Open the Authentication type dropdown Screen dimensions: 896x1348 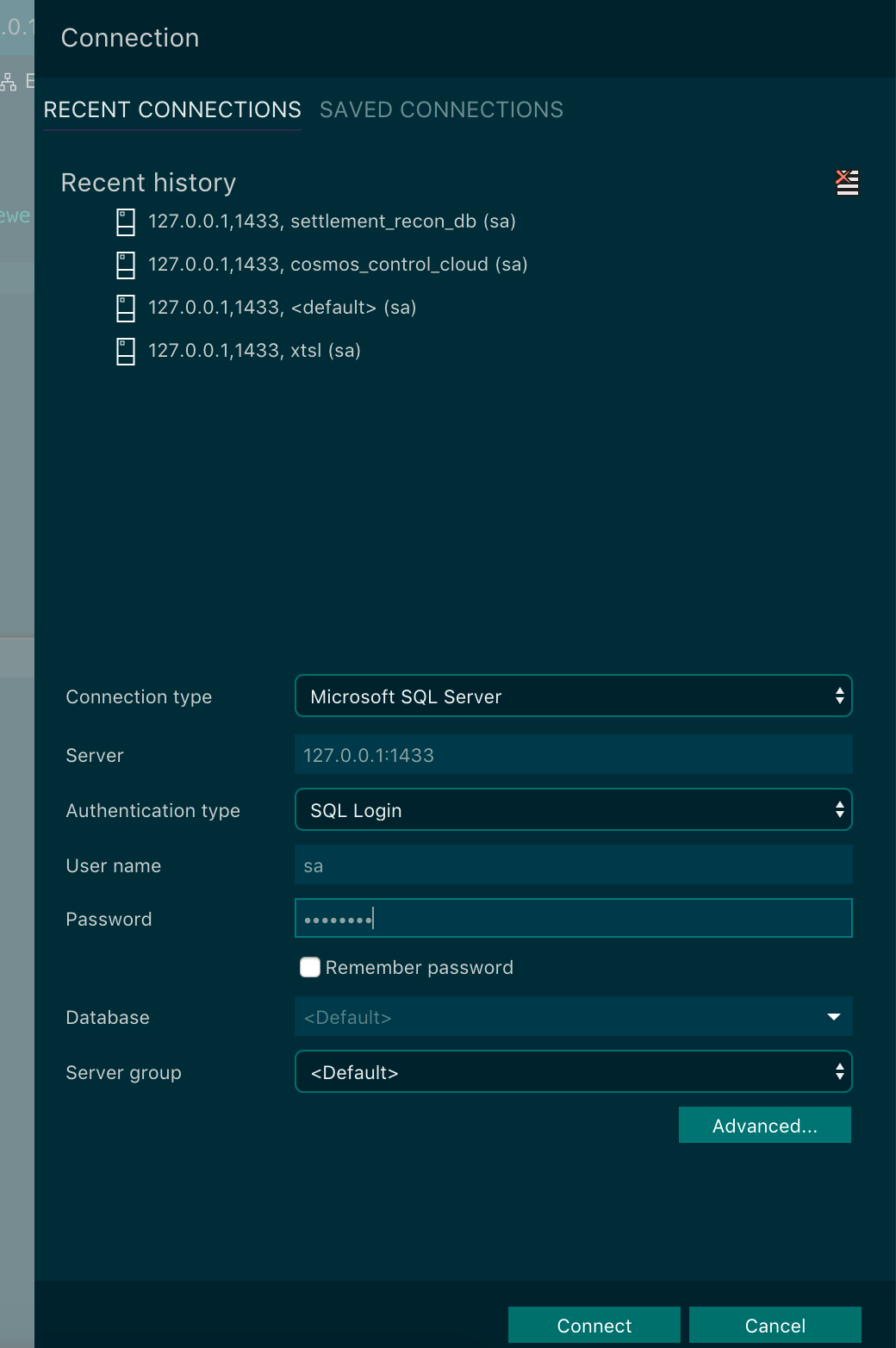[x=573, y=809]
